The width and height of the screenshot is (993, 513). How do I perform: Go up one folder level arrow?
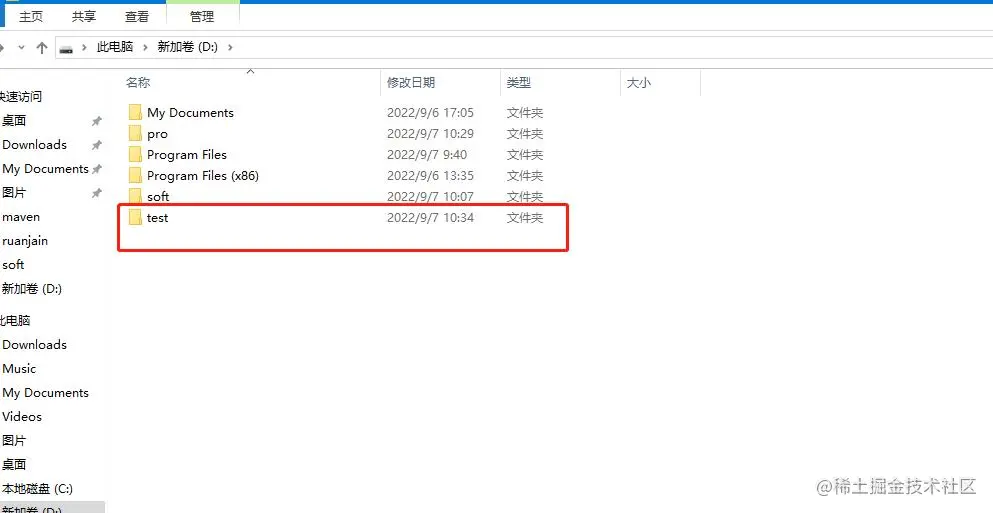(42, 48)
